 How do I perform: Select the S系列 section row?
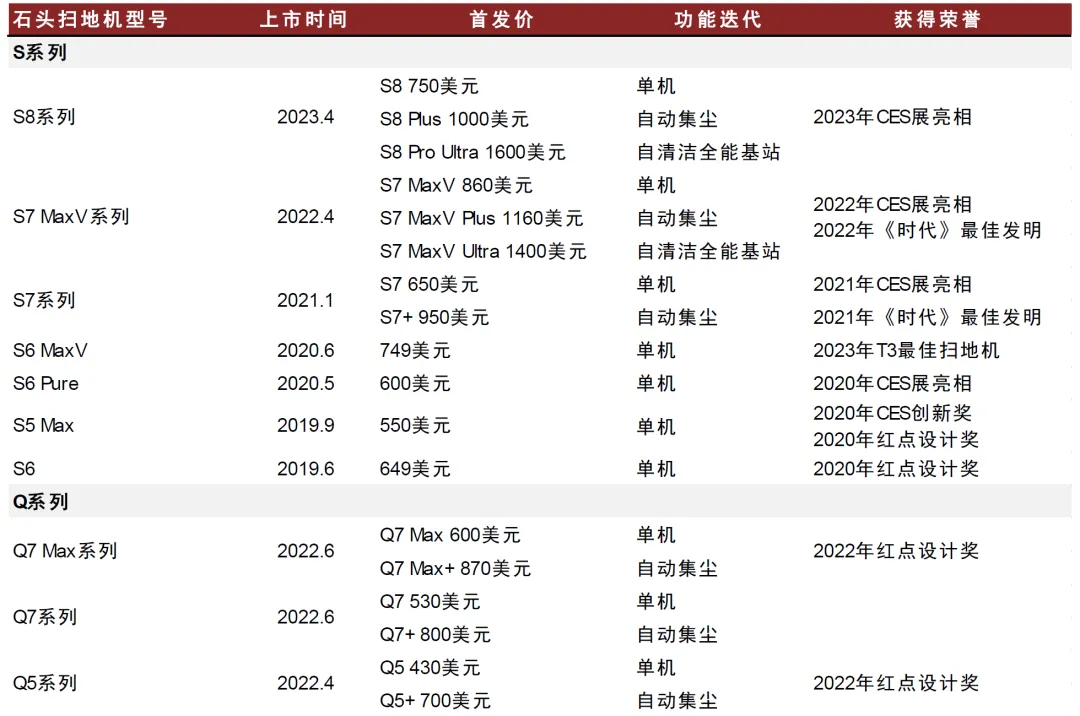coord(40,53)
